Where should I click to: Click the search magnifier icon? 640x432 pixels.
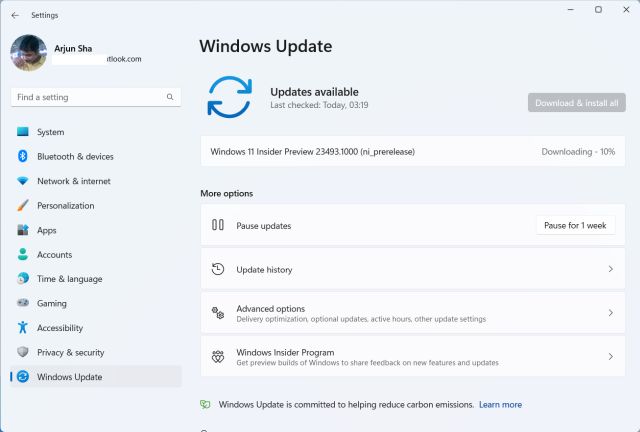(x=171, y=97)
